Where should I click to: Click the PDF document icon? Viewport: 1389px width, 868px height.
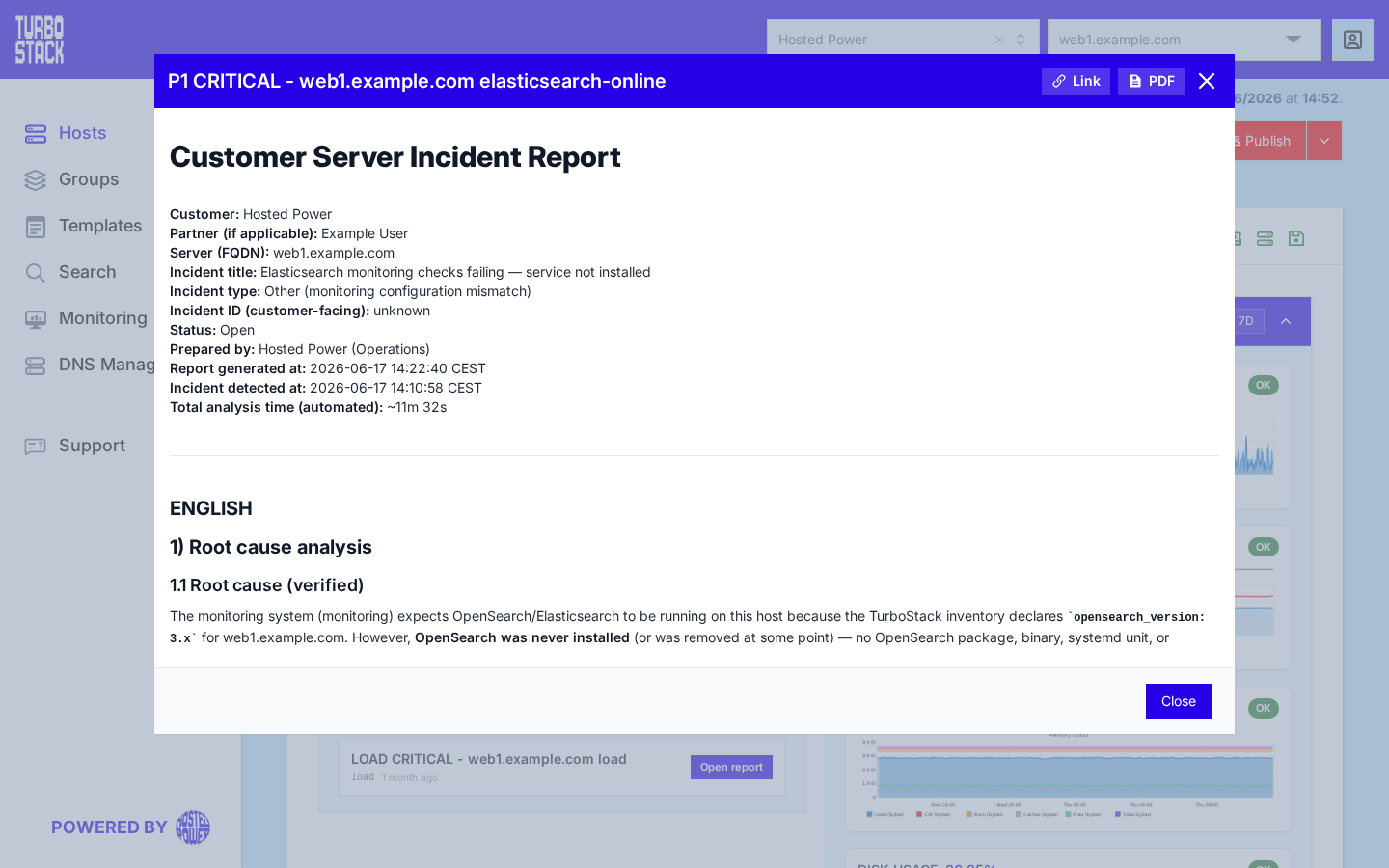(x=1135, y=81)
